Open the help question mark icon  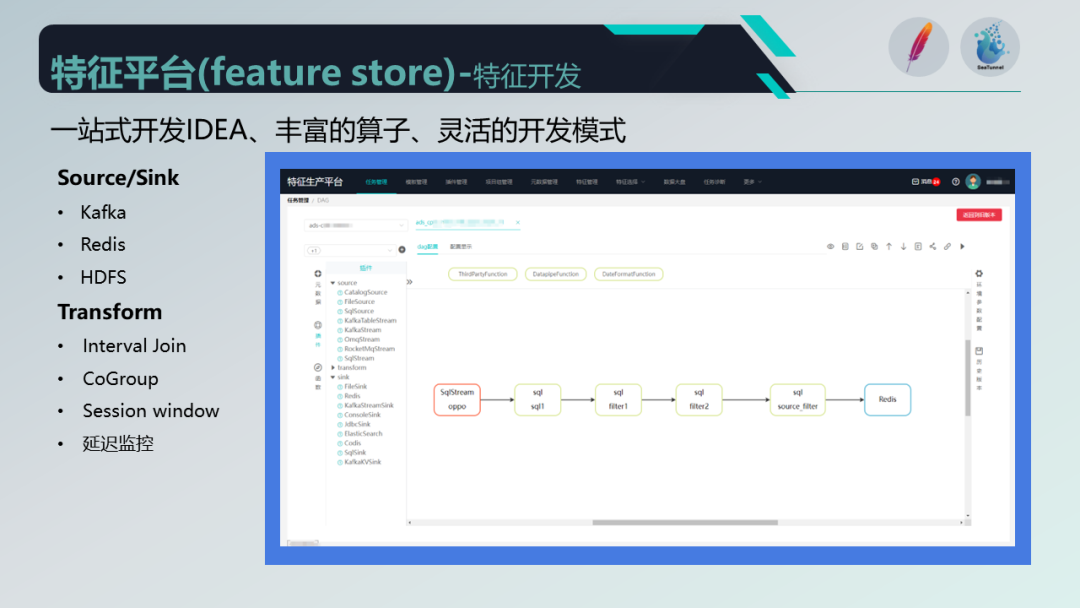955,182
